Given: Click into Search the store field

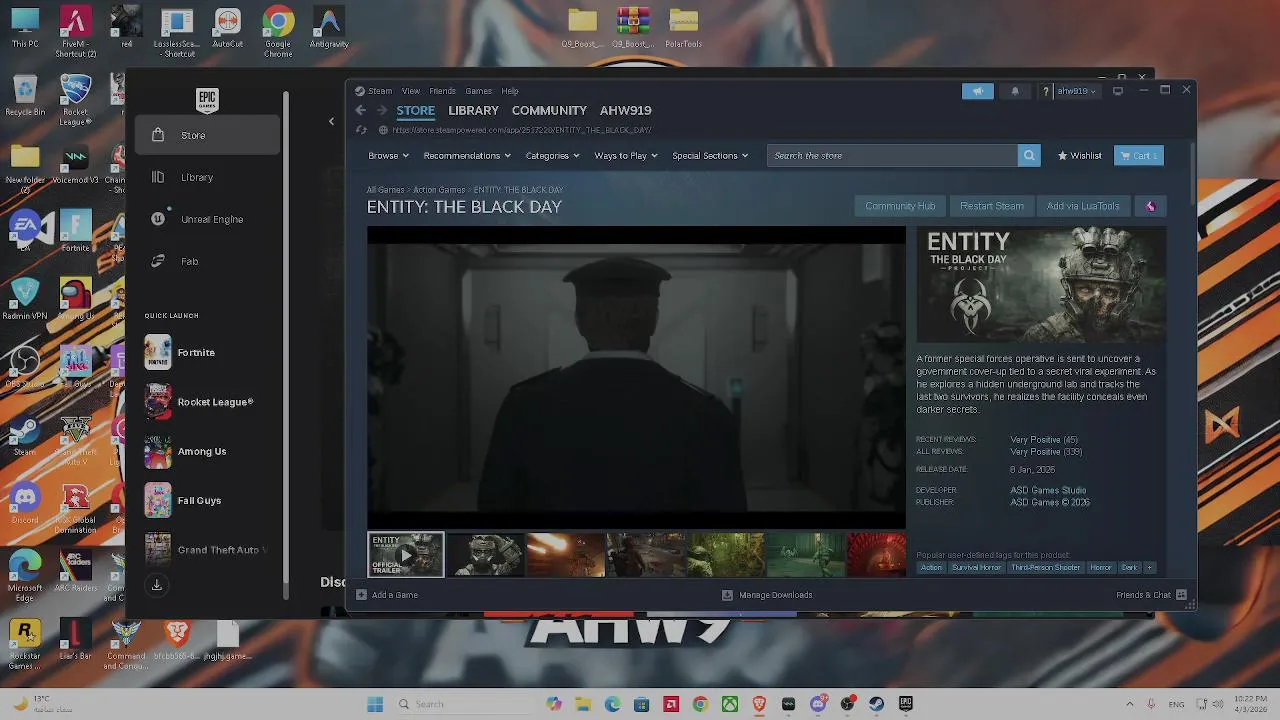Looking at the screenshot, I should [x=892, y=156].
